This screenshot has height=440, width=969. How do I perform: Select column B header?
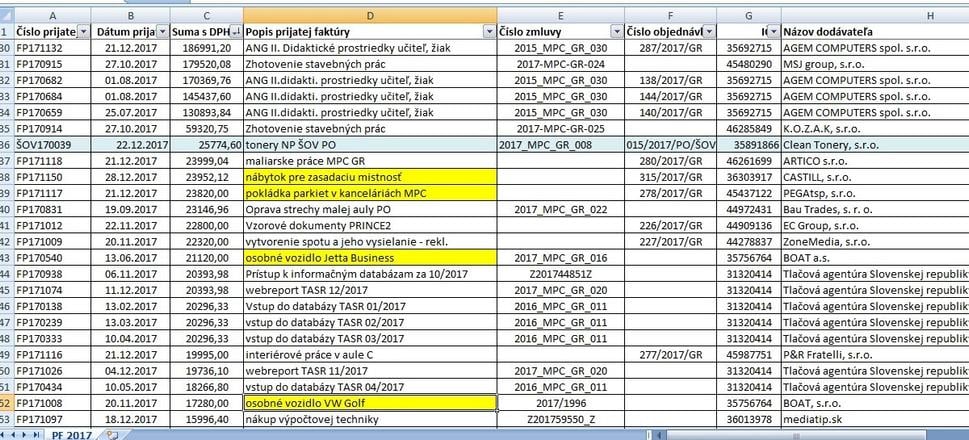click(x=130, y=15)
